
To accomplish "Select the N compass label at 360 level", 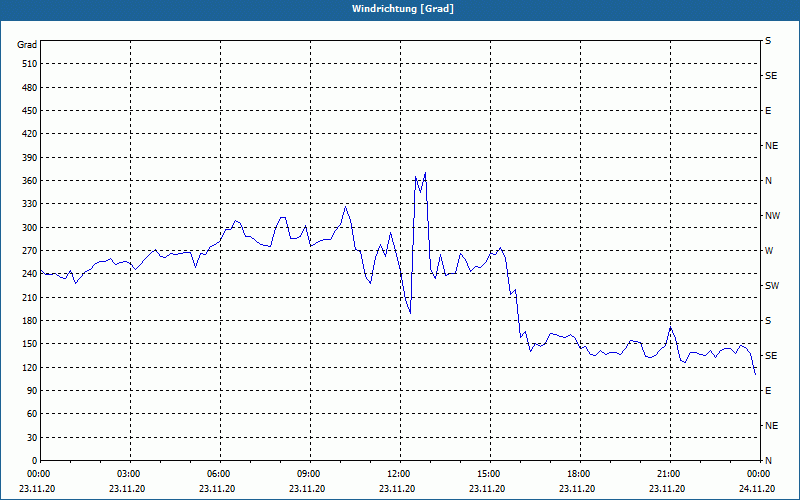I will tap(768, 181).
